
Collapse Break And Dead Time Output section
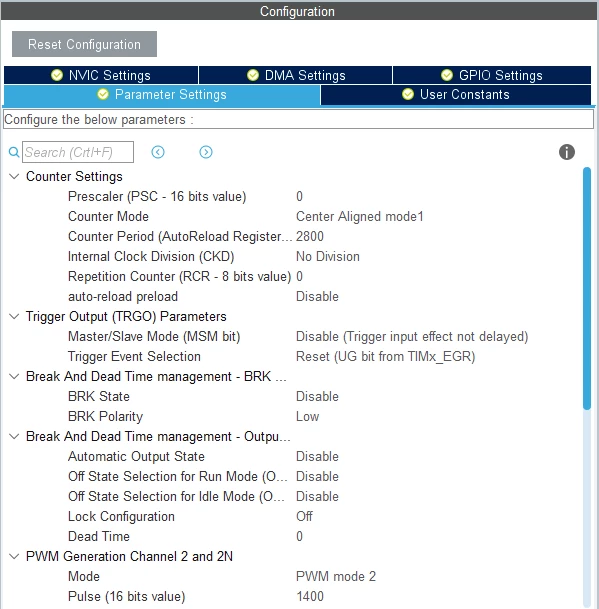point(14,437)
